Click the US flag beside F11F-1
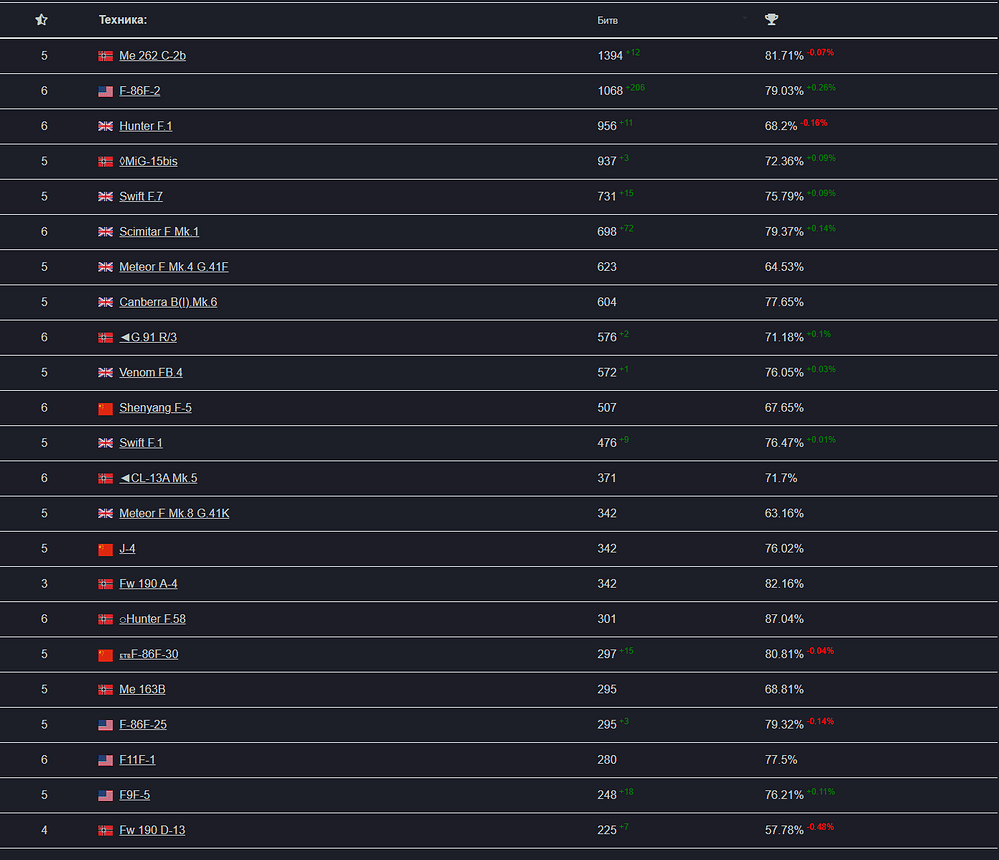Image resolution: width=999 pixels, height=860 pixels. pos(106,760)
